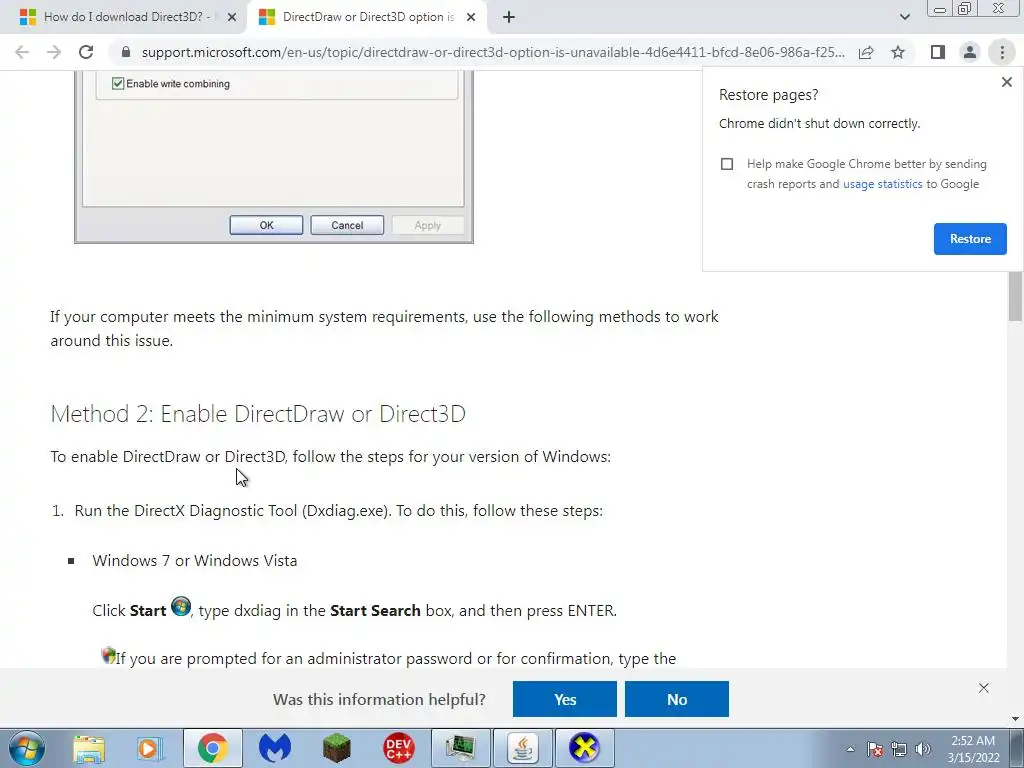Launch Minecraft from taskbar
This screenshot has width=1024, height=768.
pyautogui.click(x=337, y=748)
